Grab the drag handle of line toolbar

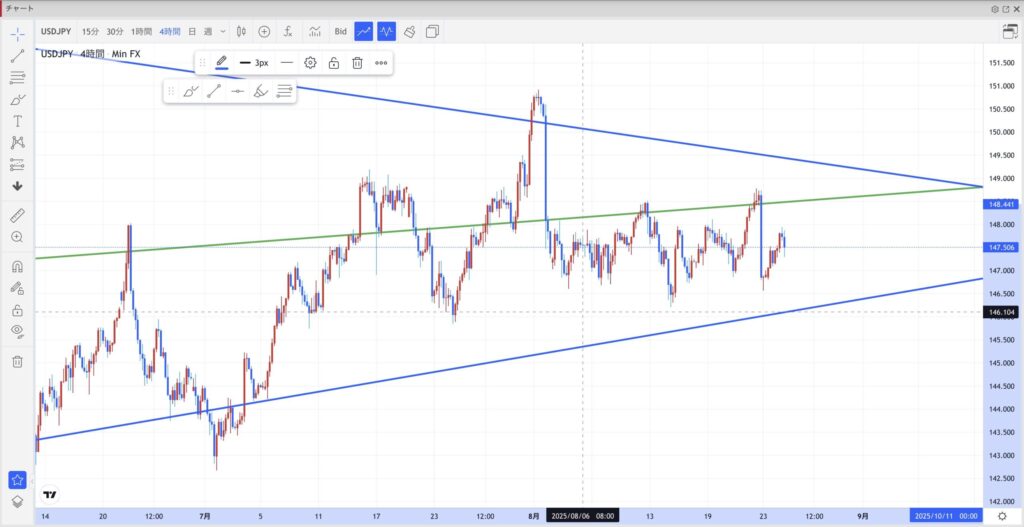point(202,63)
